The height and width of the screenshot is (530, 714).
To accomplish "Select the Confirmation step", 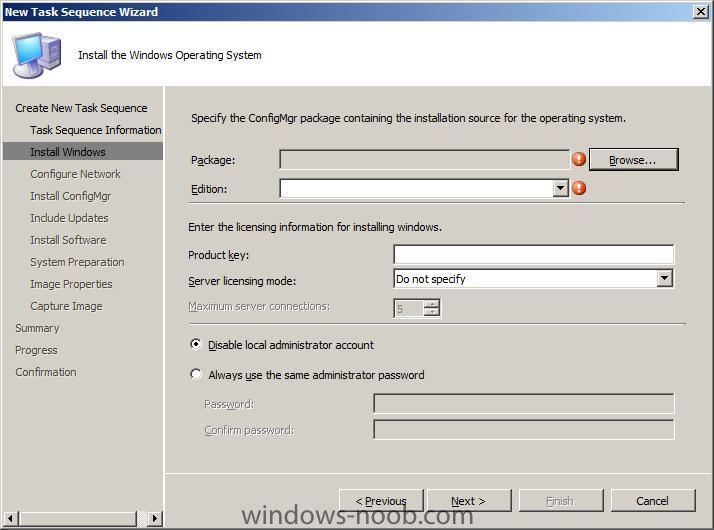I will coord(46,372).
